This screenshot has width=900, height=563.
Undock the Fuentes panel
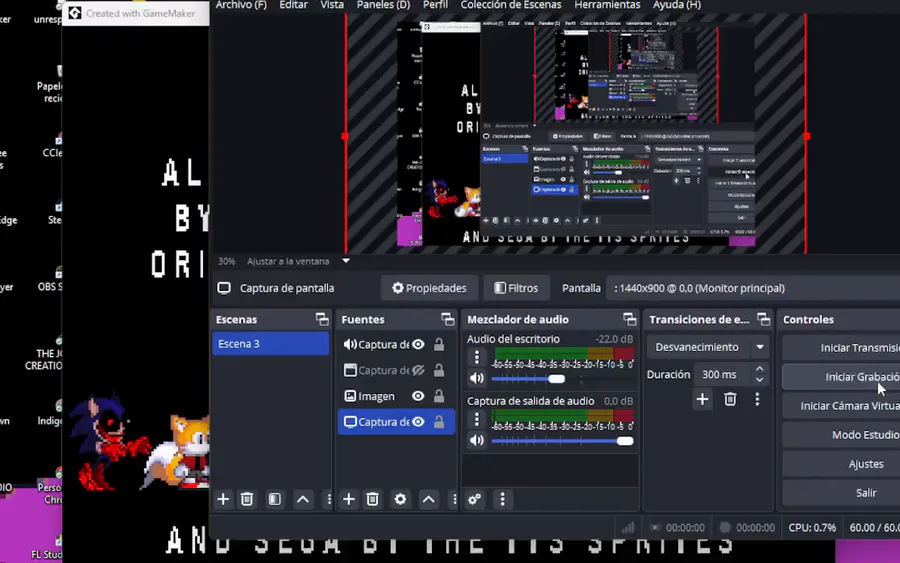click(448, 319)
